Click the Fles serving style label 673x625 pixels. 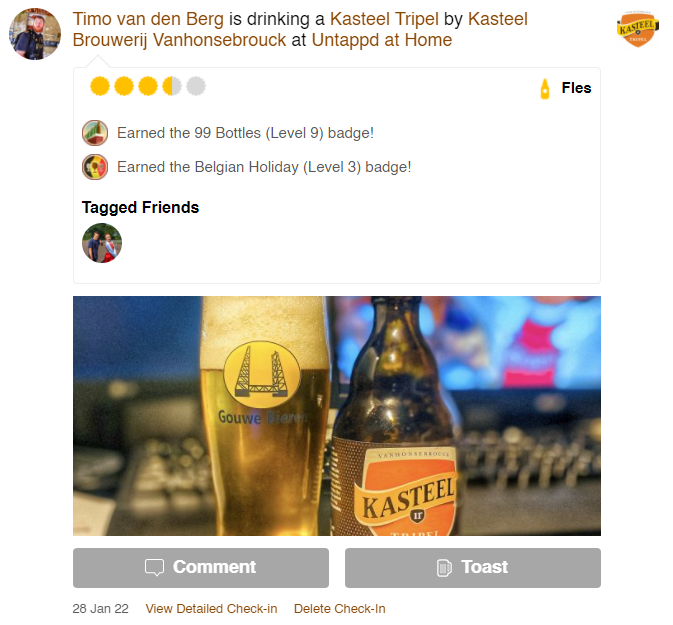(x=576, y=88)
